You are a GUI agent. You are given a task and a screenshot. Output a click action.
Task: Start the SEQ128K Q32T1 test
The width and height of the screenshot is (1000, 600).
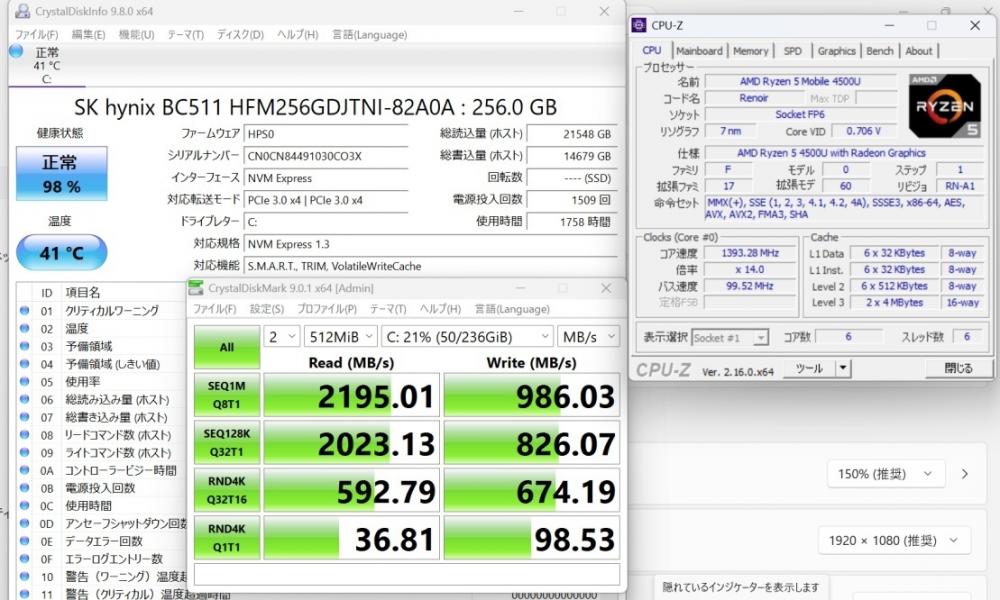(226, 443)
